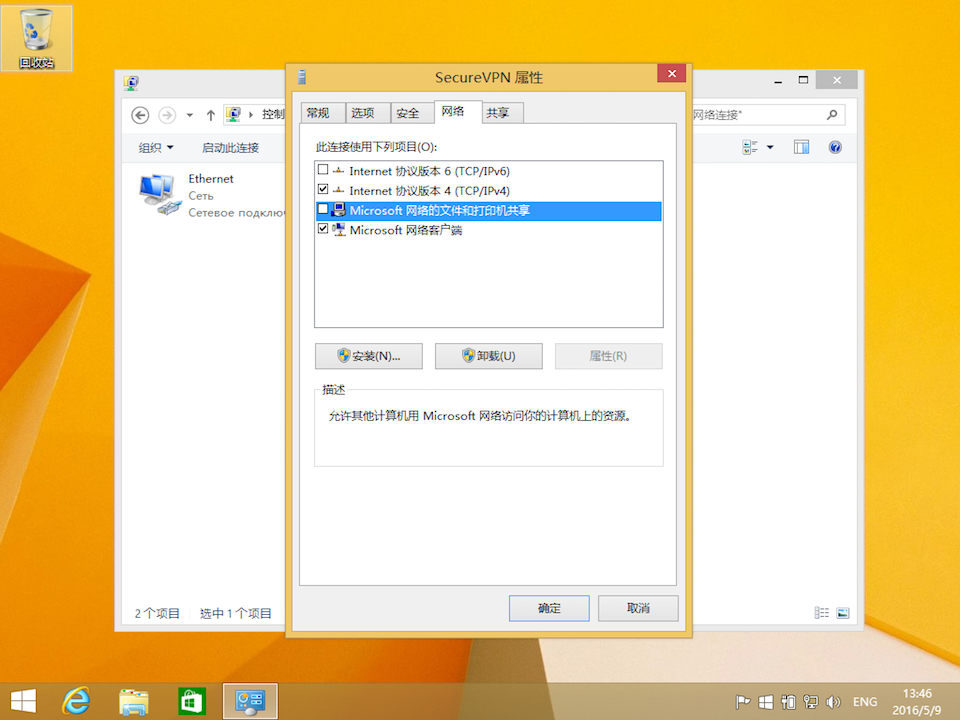Open Action Center flag in tray
The width and height of the screenshot is (960, 720).
tap(743, 702)
